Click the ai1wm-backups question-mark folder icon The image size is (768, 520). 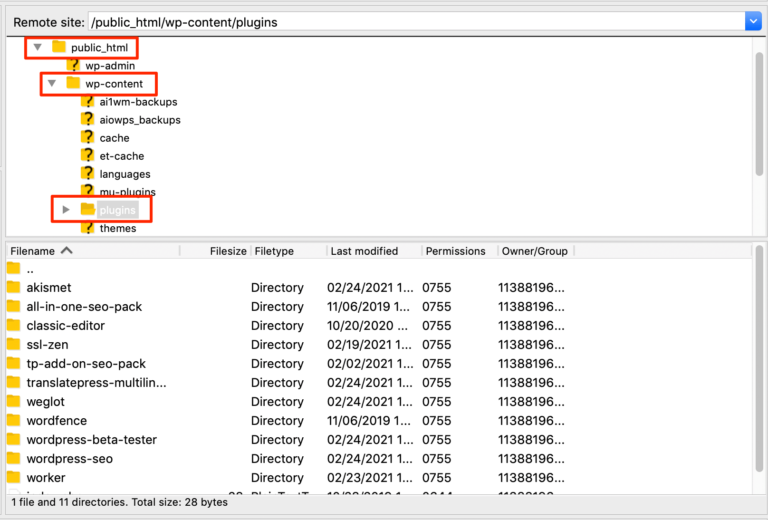(87, 101)
